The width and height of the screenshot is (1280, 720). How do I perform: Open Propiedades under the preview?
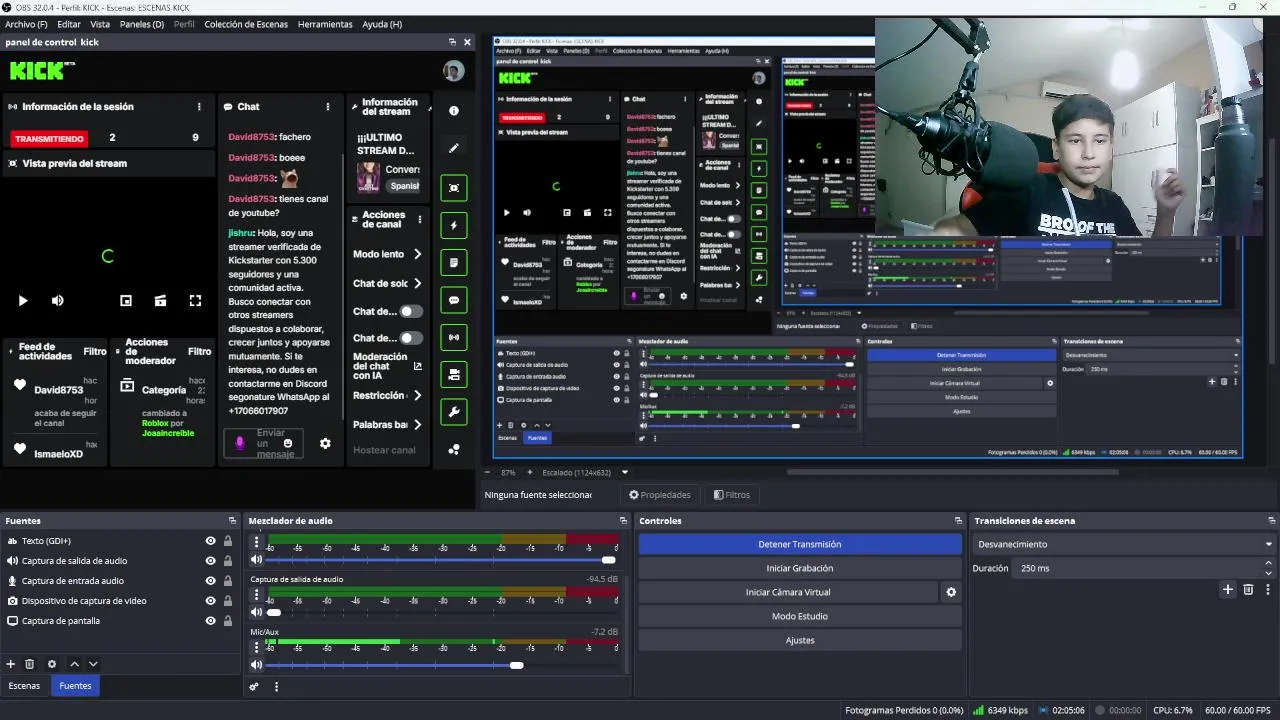(660, 495)
